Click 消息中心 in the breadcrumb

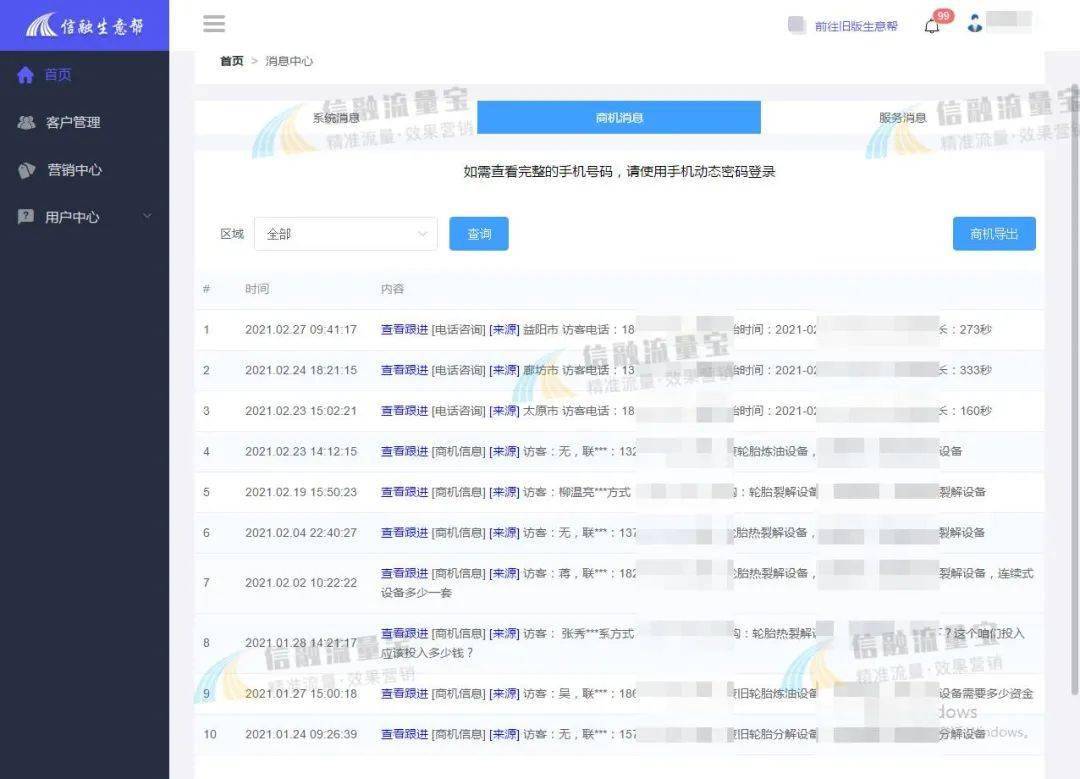(289, 61)
